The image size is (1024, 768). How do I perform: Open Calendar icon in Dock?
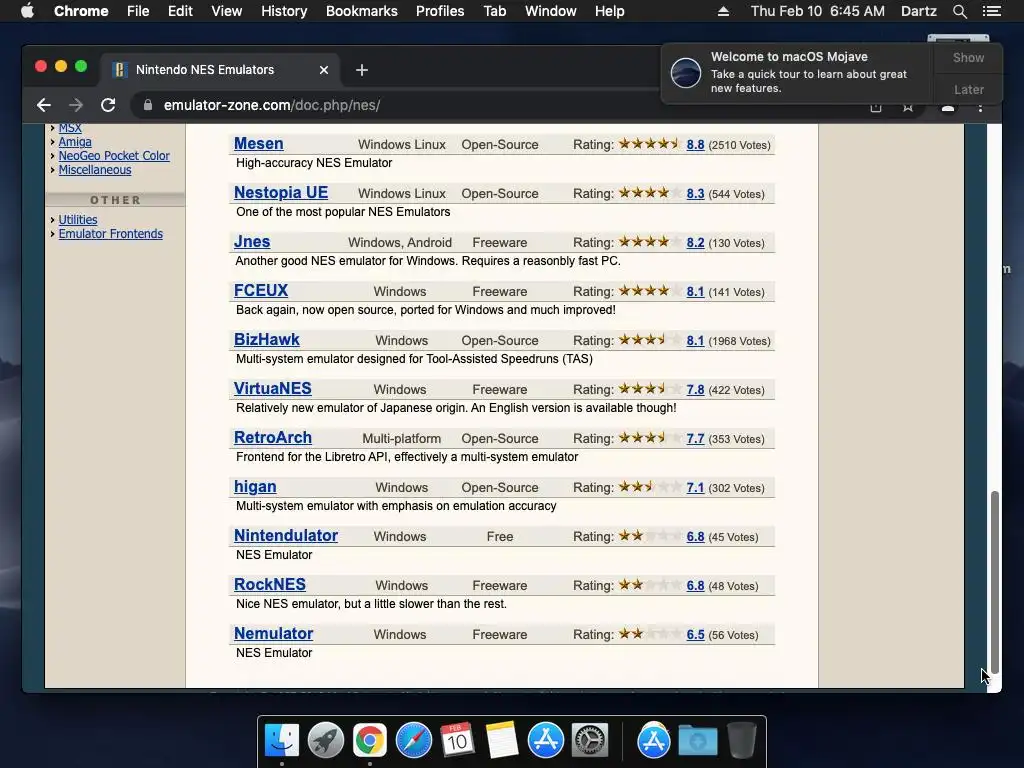click(x=457, y=741)
